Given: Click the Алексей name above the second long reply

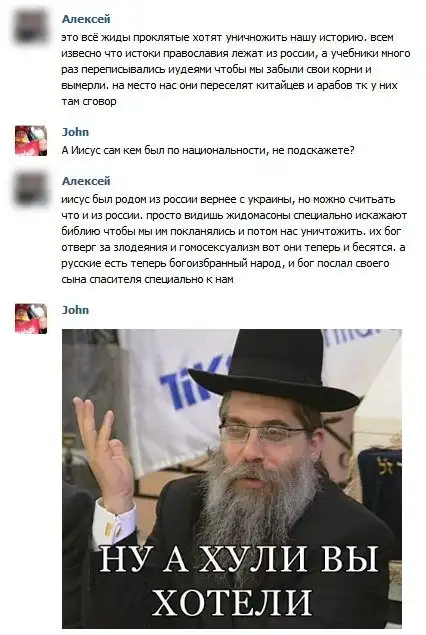Looking at the screenshot, I should click(86, 181).
